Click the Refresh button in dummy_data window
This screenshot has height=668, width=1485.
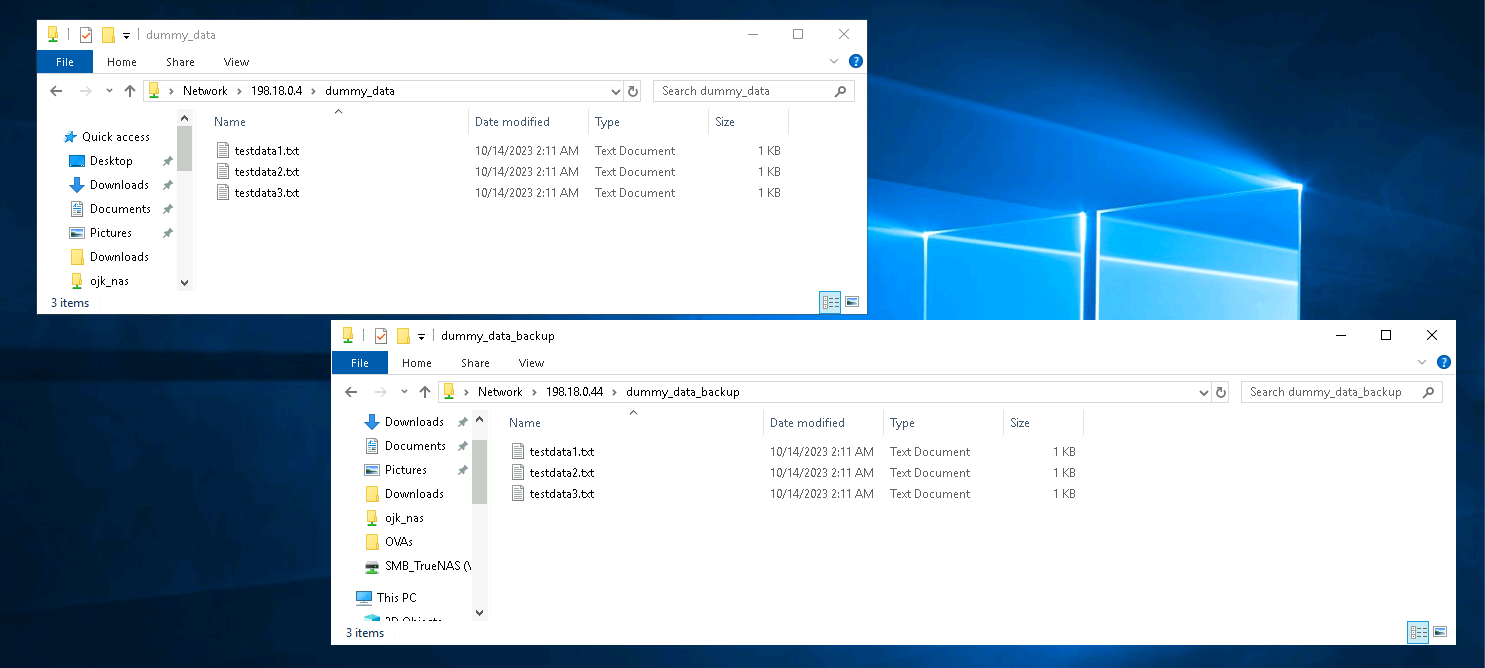click(632, 91)
